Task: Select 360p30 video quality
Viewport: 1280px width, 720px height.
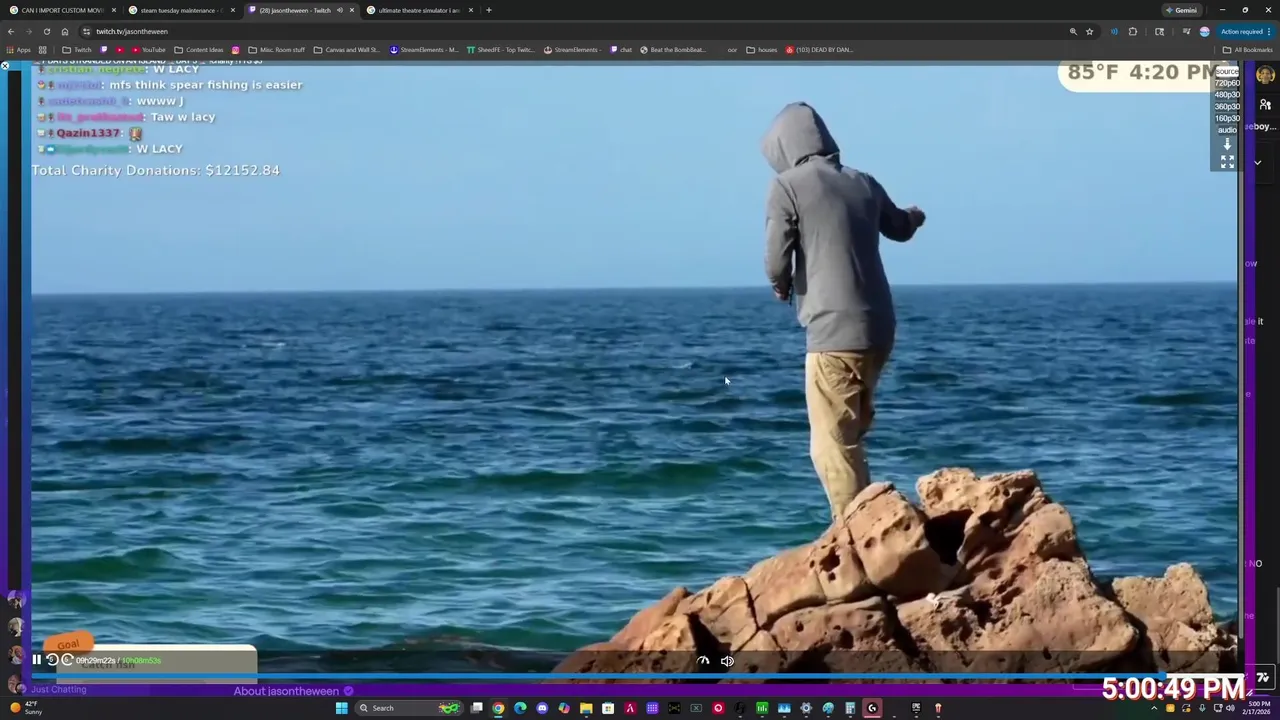Action: [x=1227, y=106]
